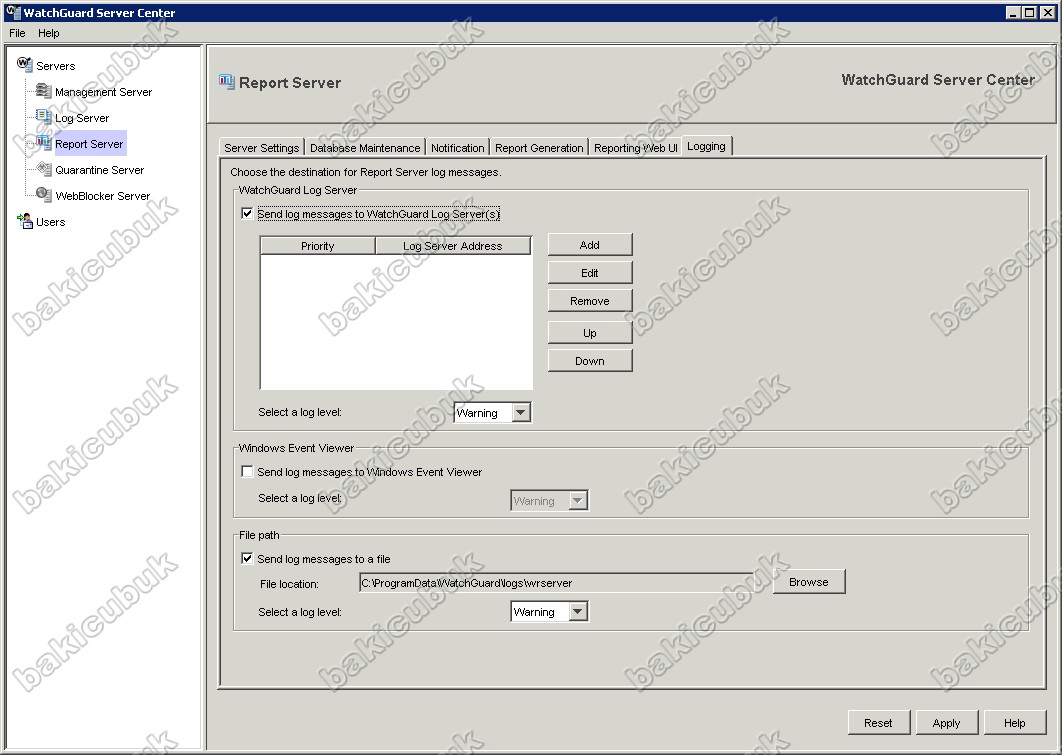Click the Report Server header icon

click(x=227, y=82)
